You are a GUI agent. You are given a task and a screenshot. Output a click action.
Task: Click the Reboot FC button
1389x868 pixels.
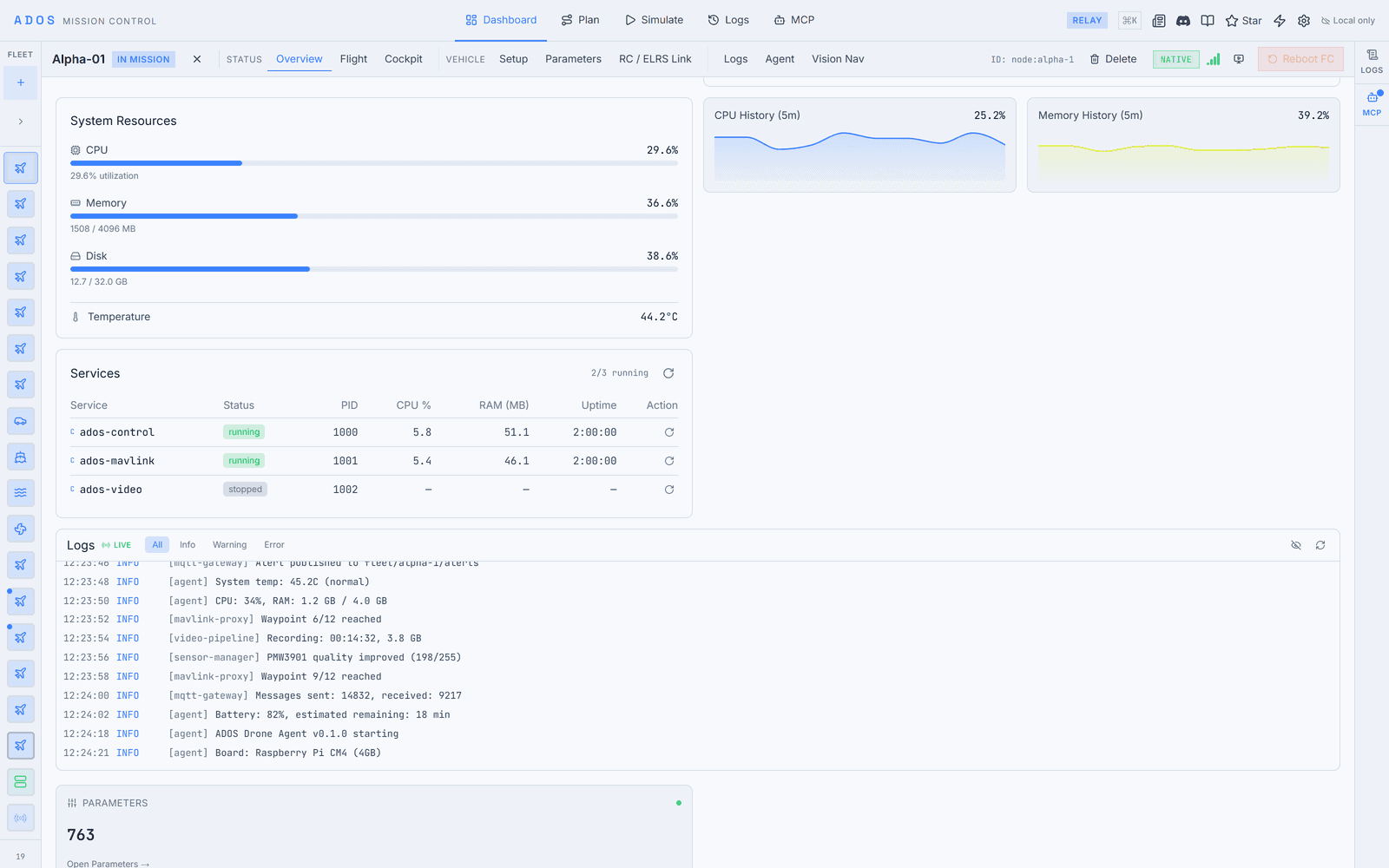1300,59
